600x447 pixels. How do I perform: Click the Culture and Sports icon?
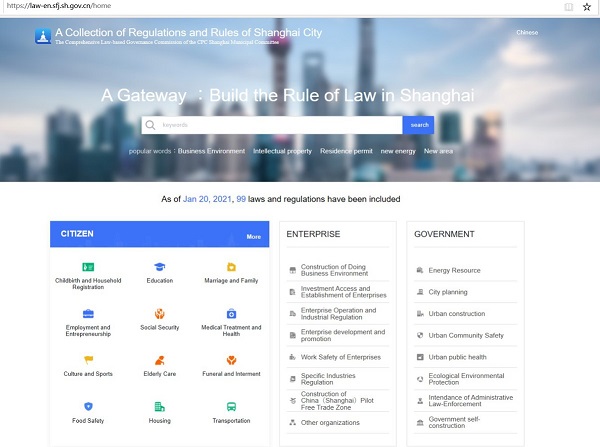point(88,361)
